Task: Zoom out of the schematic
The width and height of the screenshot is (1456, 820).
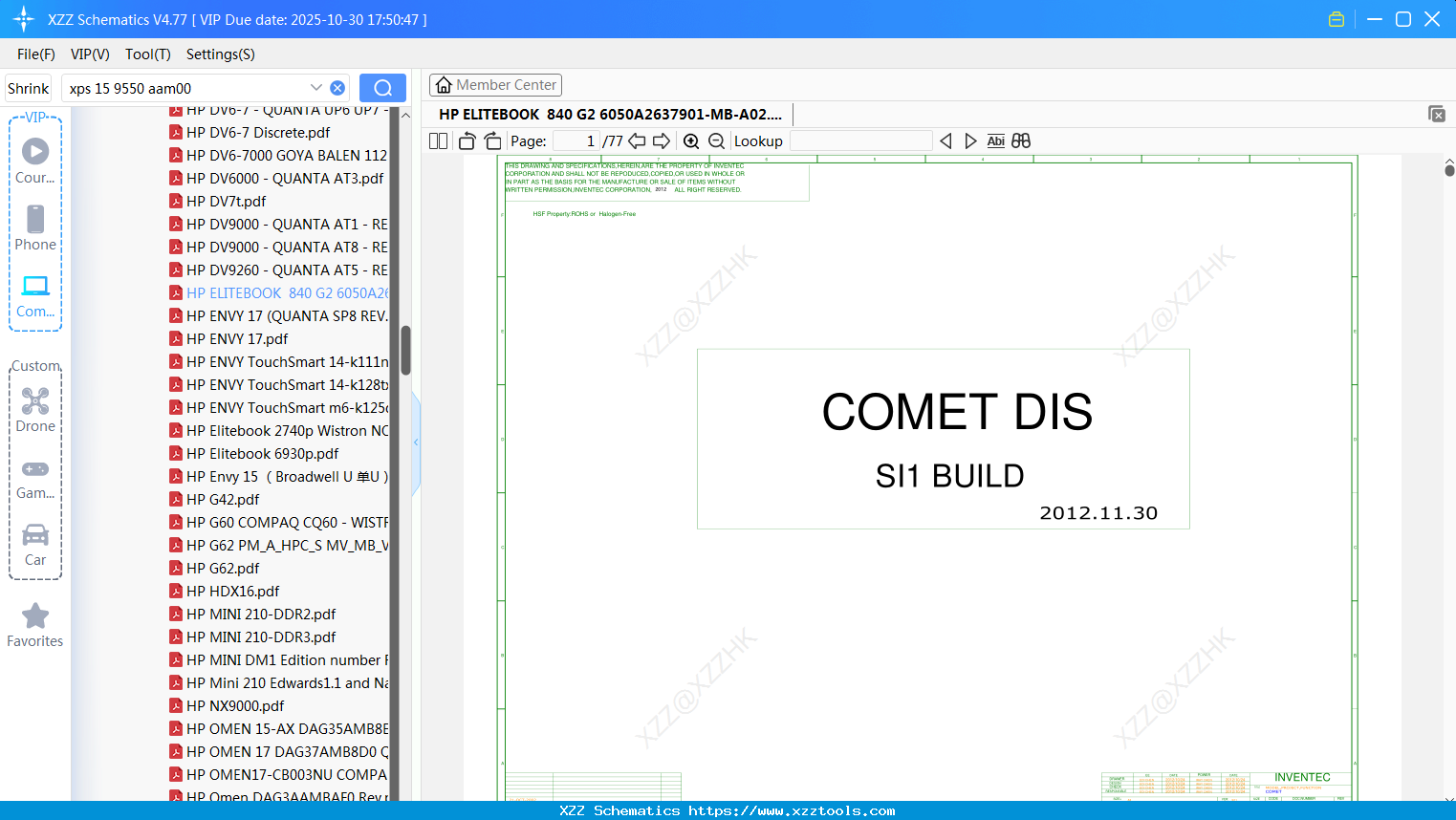Action: click(716, 141)
